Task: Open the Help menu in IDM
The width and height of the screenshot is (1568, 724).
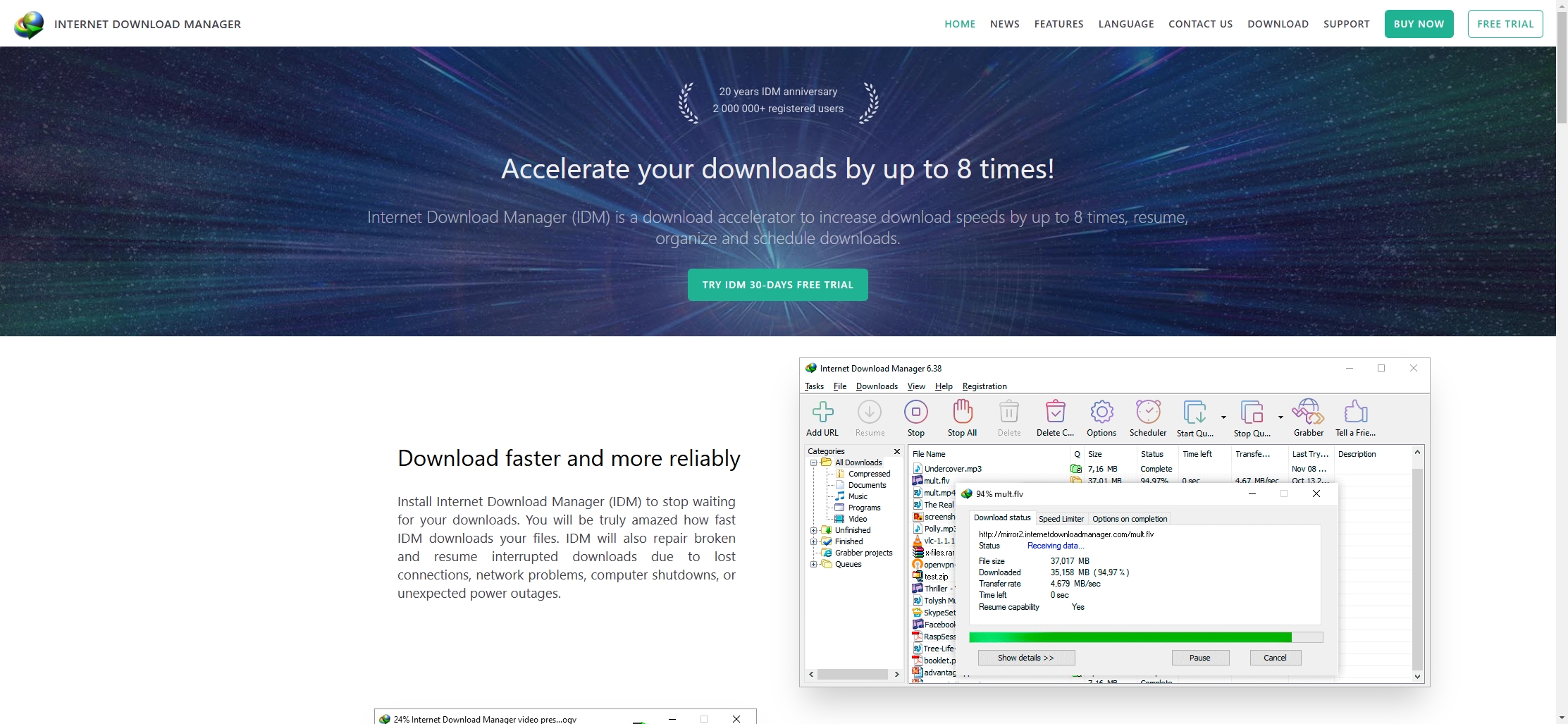Action: 944,386
